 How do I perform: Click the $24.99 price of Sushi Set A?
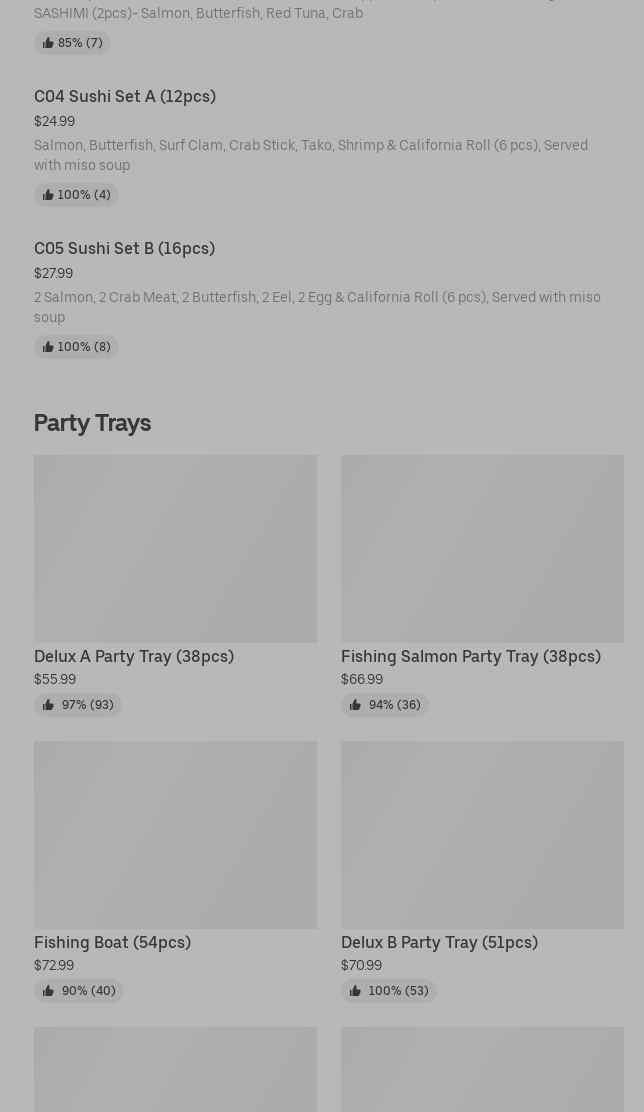[x=54, y=121]
